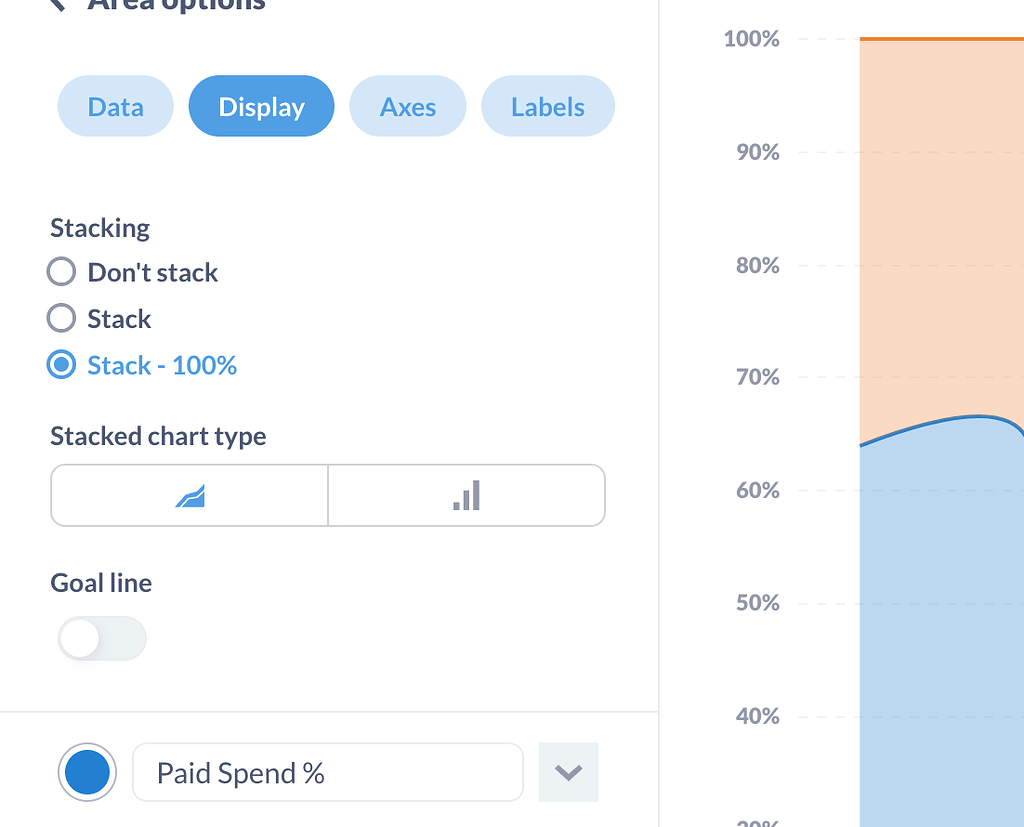Image resolution: width=1024 pixels, height=827 pixels.
Task: Click the Stacking section heading
Action: (99, 227)
